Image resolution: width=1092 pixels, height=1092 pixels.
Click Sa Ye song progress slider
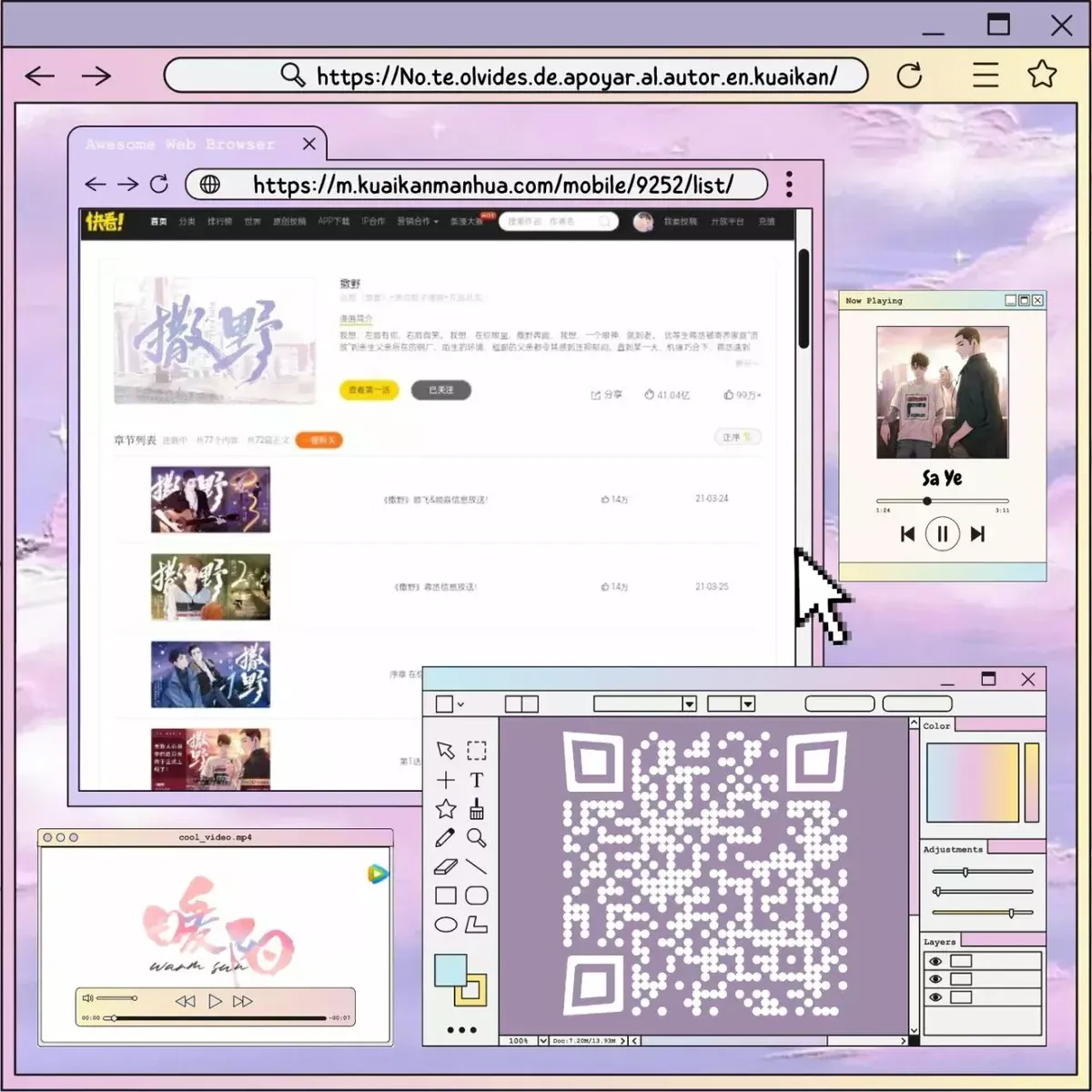click(943, 500)
